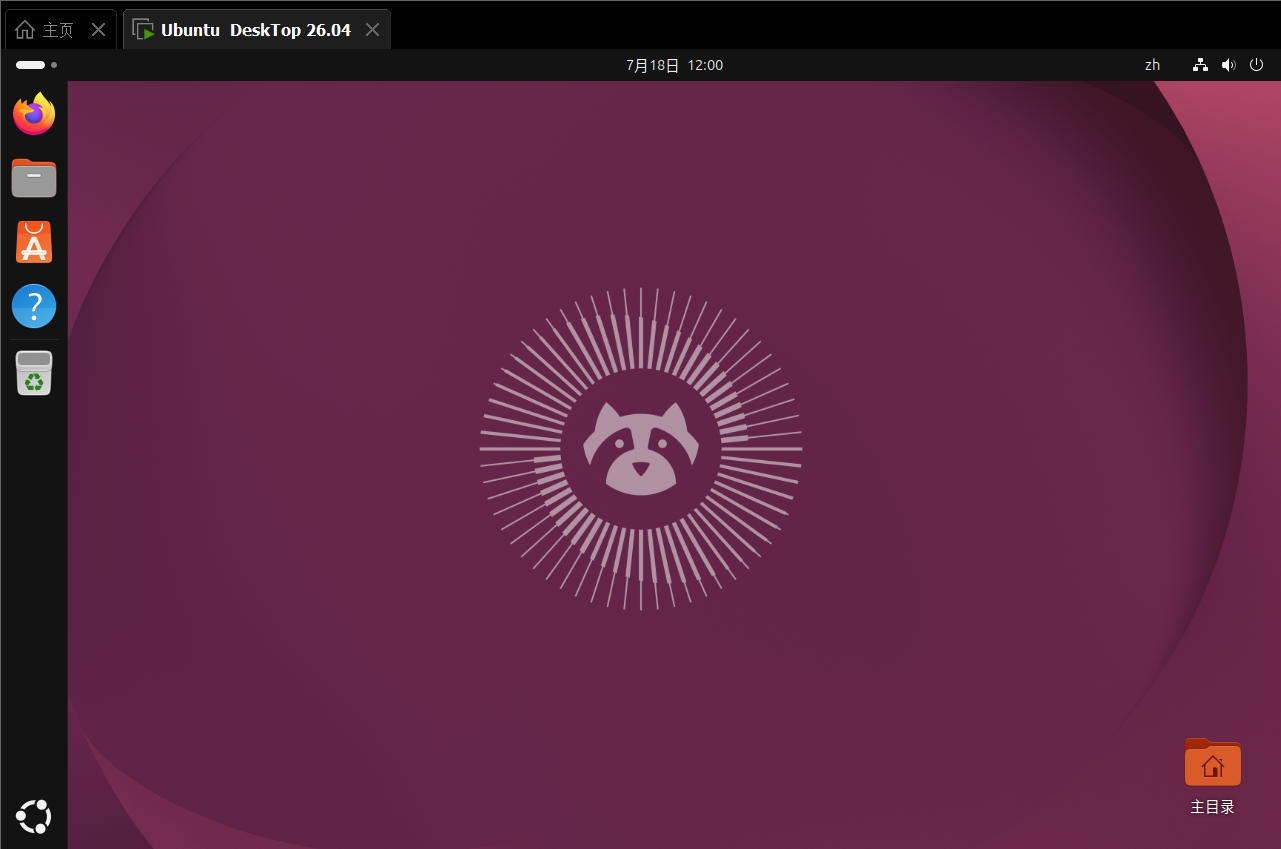Open the Help question mark icon

coord(34,306)
